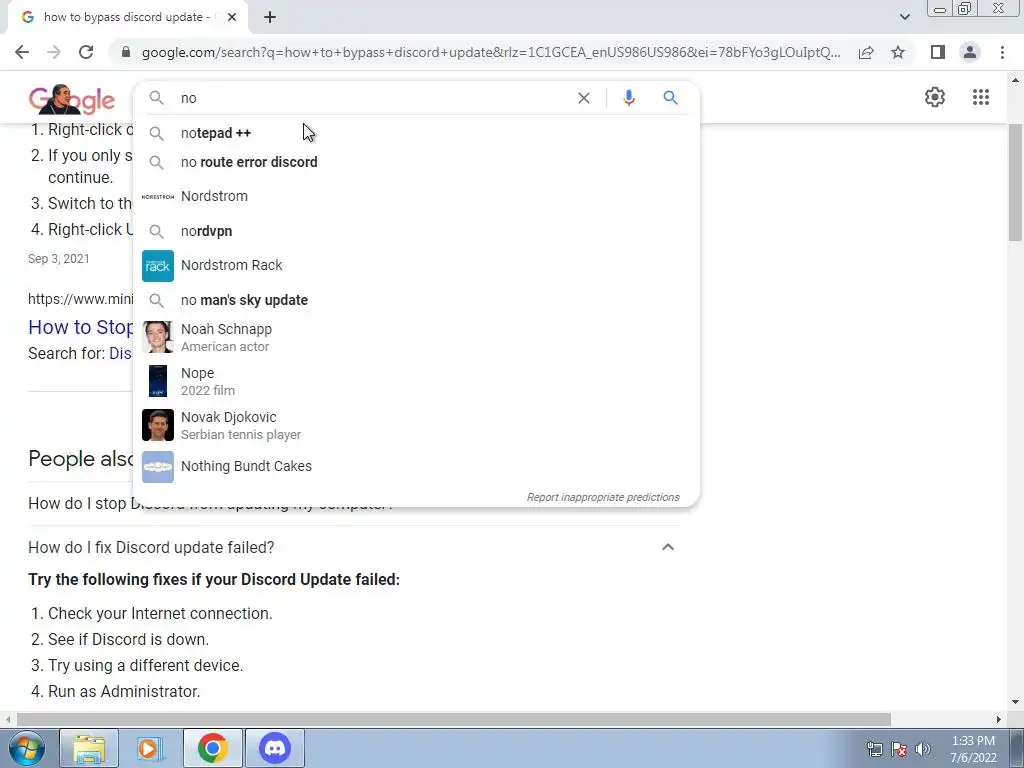Close the 'how to bypass discord update' tab

click(x=232, y=17)
